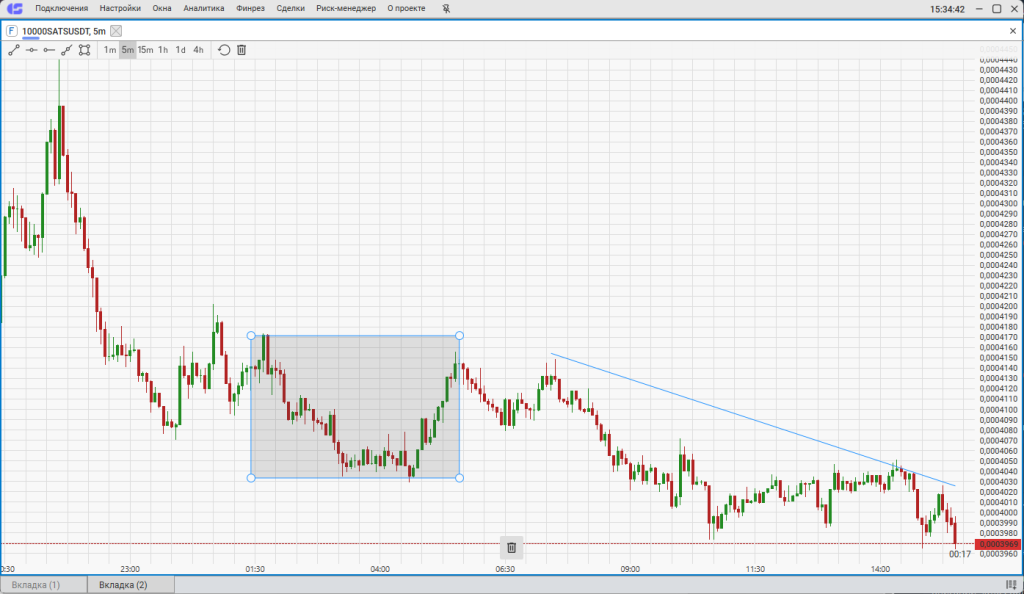Select the rectangle drawing tool

[84, 50]
